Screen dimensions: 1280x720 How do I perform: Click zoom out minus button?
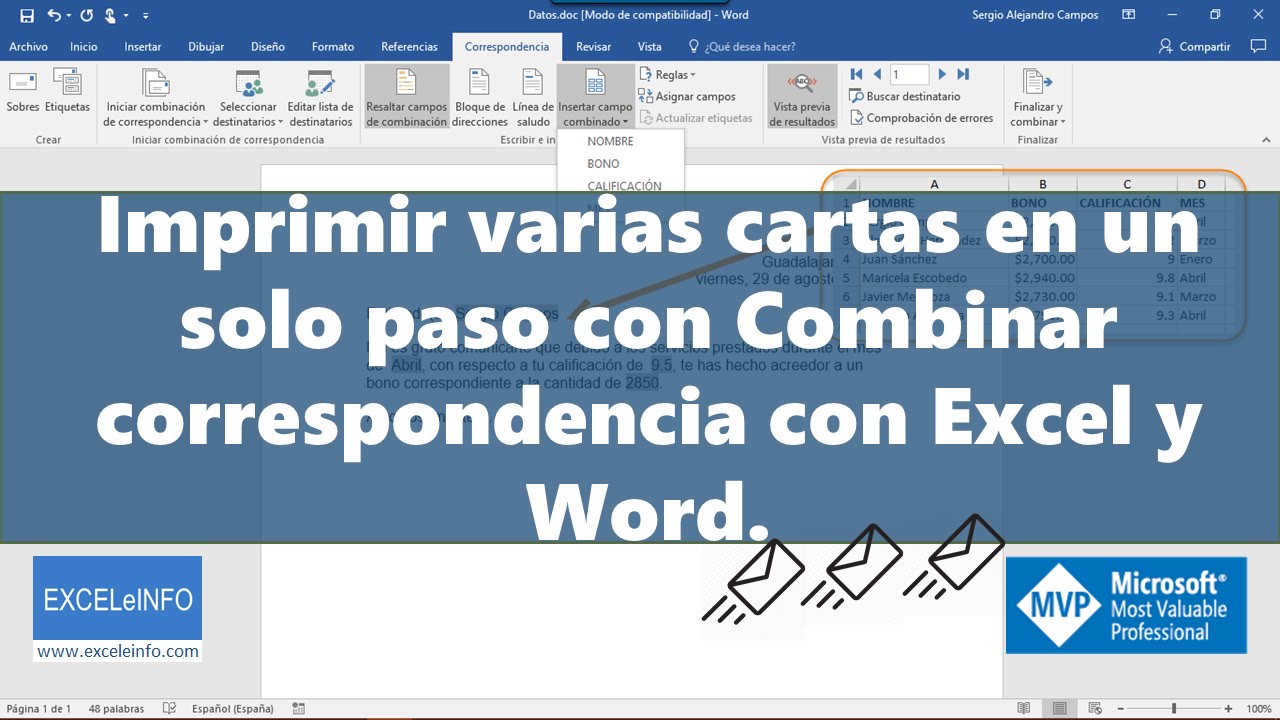tap(1121, 709)
